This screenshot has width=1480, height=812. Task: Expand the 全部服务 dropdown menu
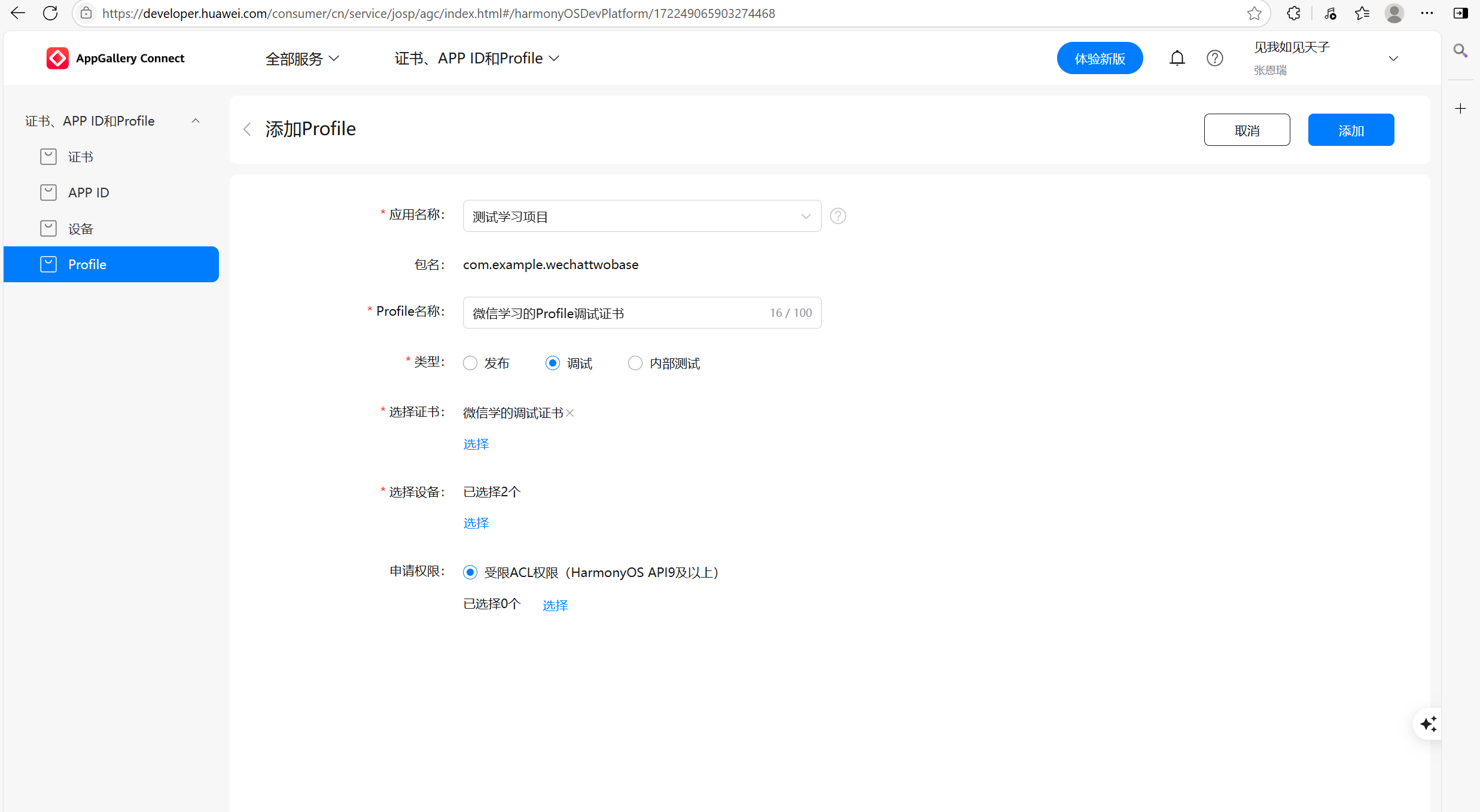[302, 59]
